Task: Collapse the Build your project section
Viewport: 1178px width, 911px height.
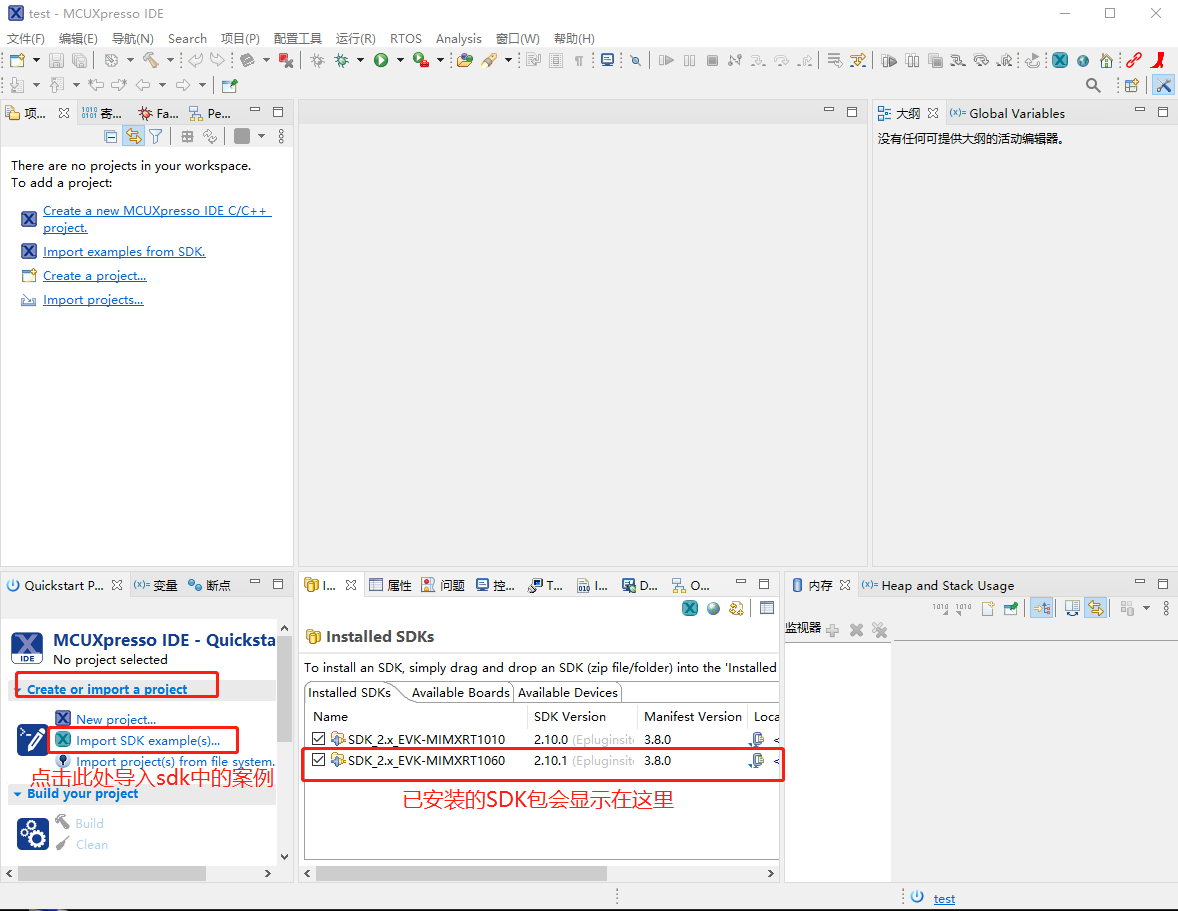Action: tap(17, 794)
